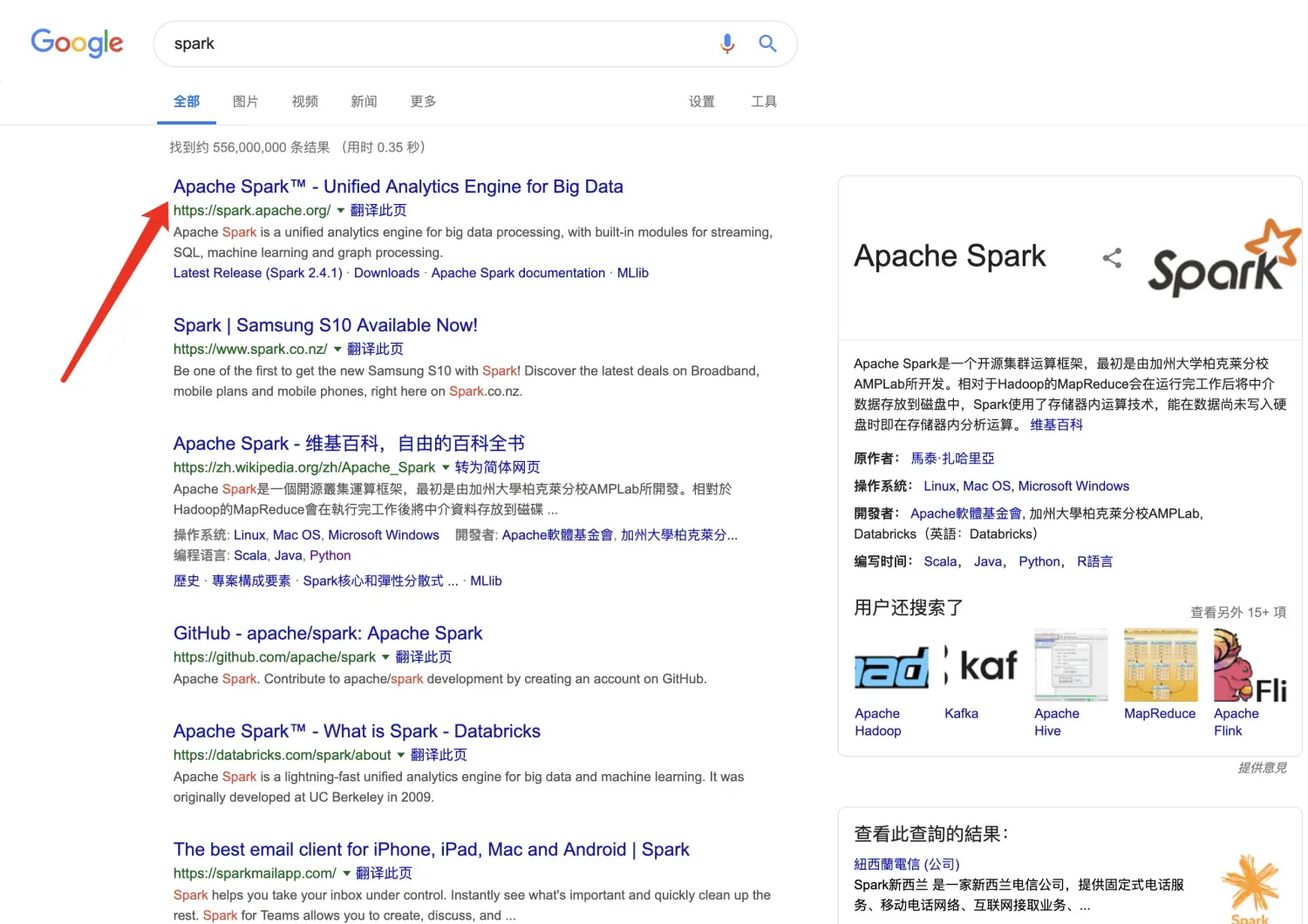
Task: Open the 歷史 sitelink under Wikipedia result
Action: 187,581
